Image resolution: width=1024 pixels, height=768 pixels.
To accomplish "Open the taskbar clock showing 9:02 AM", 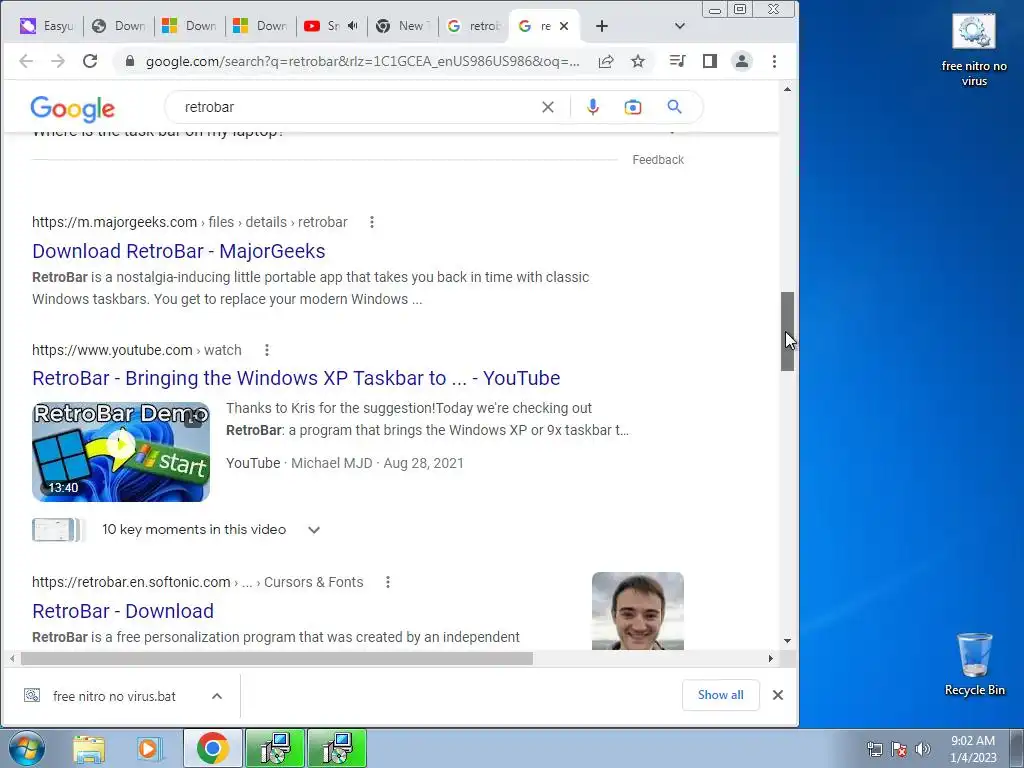I will [972, 749].
